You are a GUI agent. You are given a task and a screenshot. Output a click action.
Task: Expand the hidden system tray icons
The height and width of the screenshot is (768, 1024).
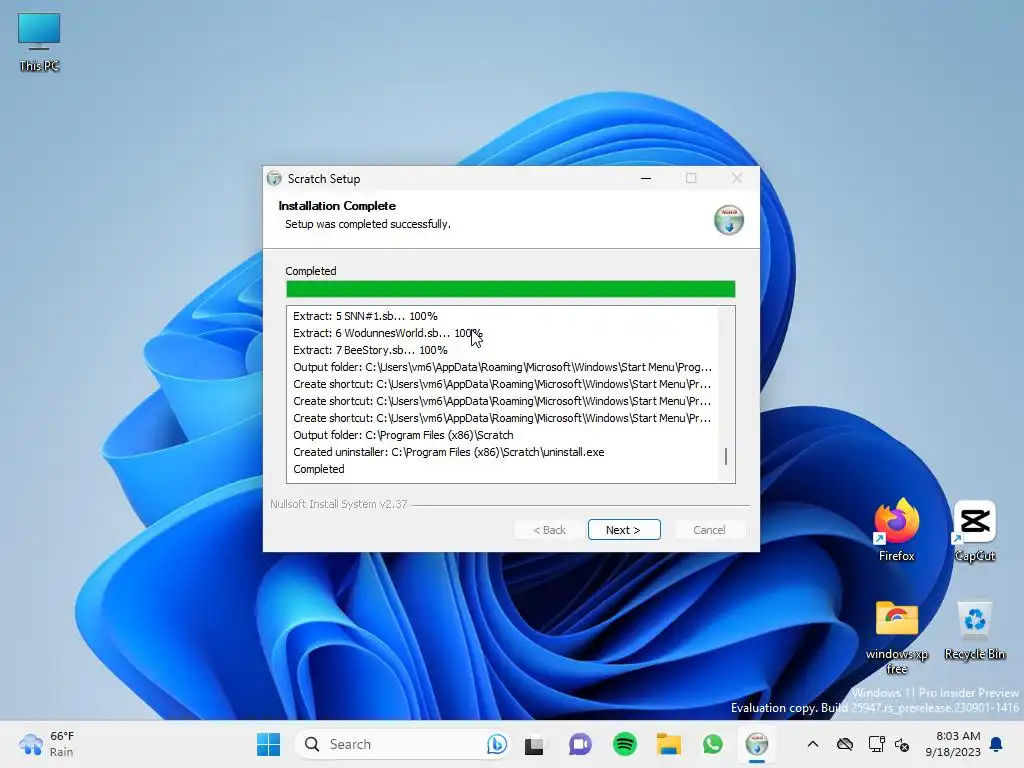click(x=812, y=744)
